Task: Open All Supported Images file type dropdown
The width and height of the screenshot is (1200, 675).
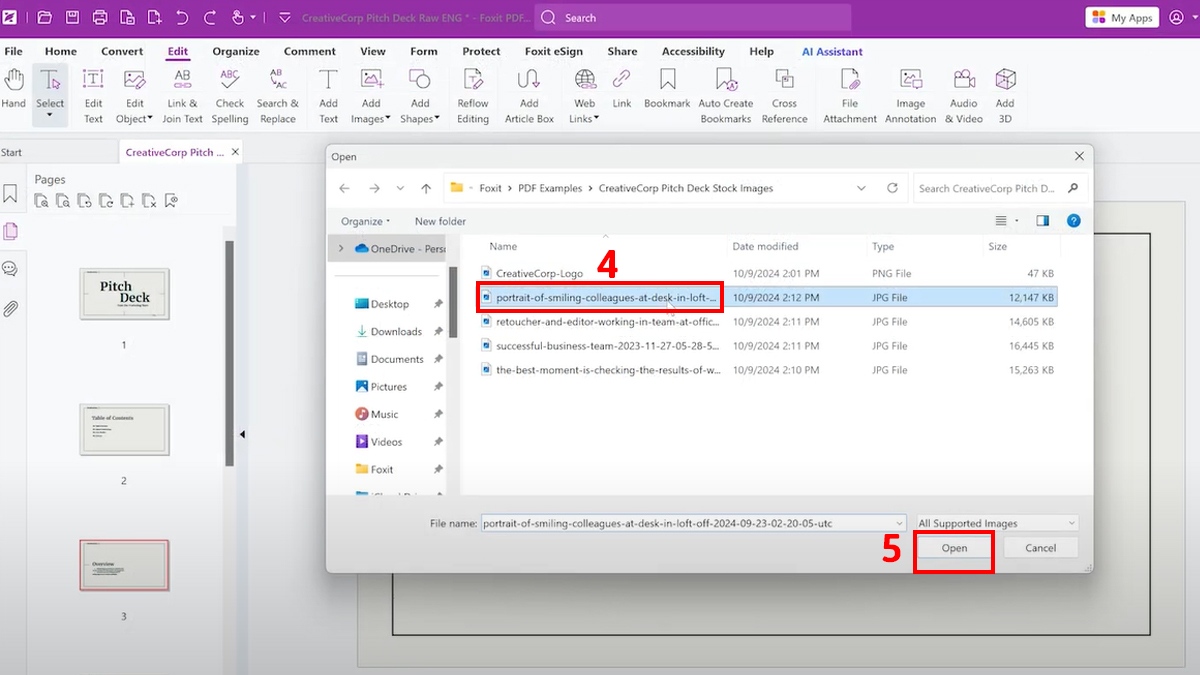Action: click(x=997, y=523)
